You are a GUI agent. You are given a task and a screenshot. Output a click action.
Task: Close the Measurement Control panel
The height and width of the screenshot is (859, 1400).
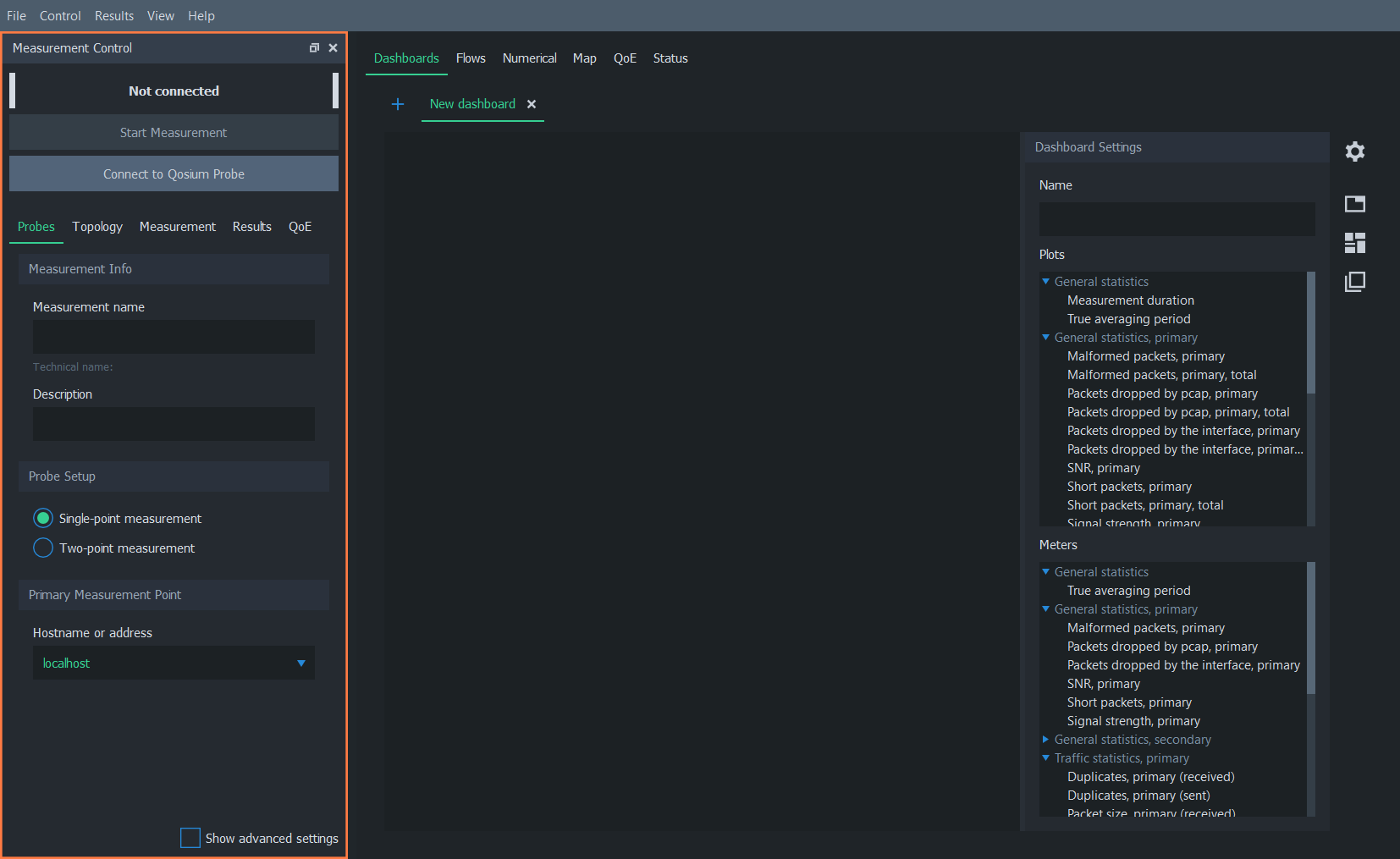[x=333, y=48]
